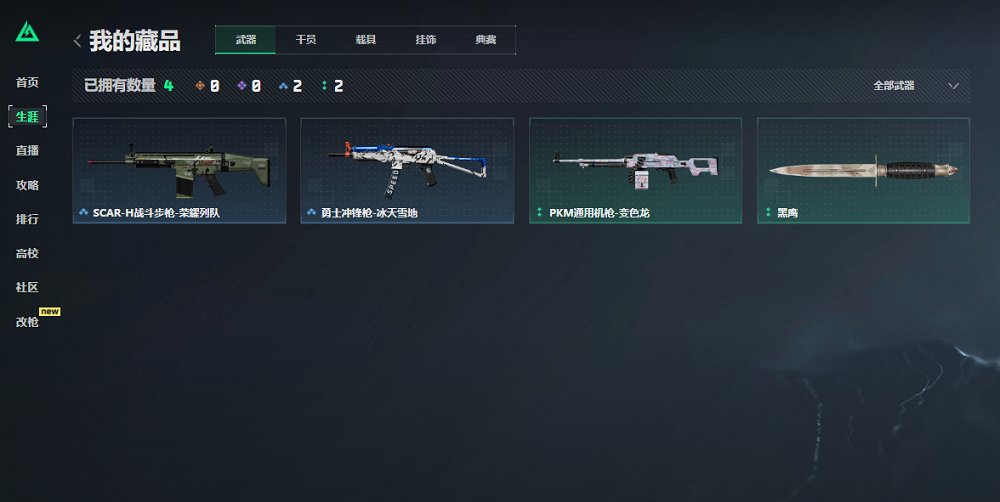Viewport: 1000px width, 502px height.
Task: Click the green rarity icon showing 2
Action: coord(325,85)
